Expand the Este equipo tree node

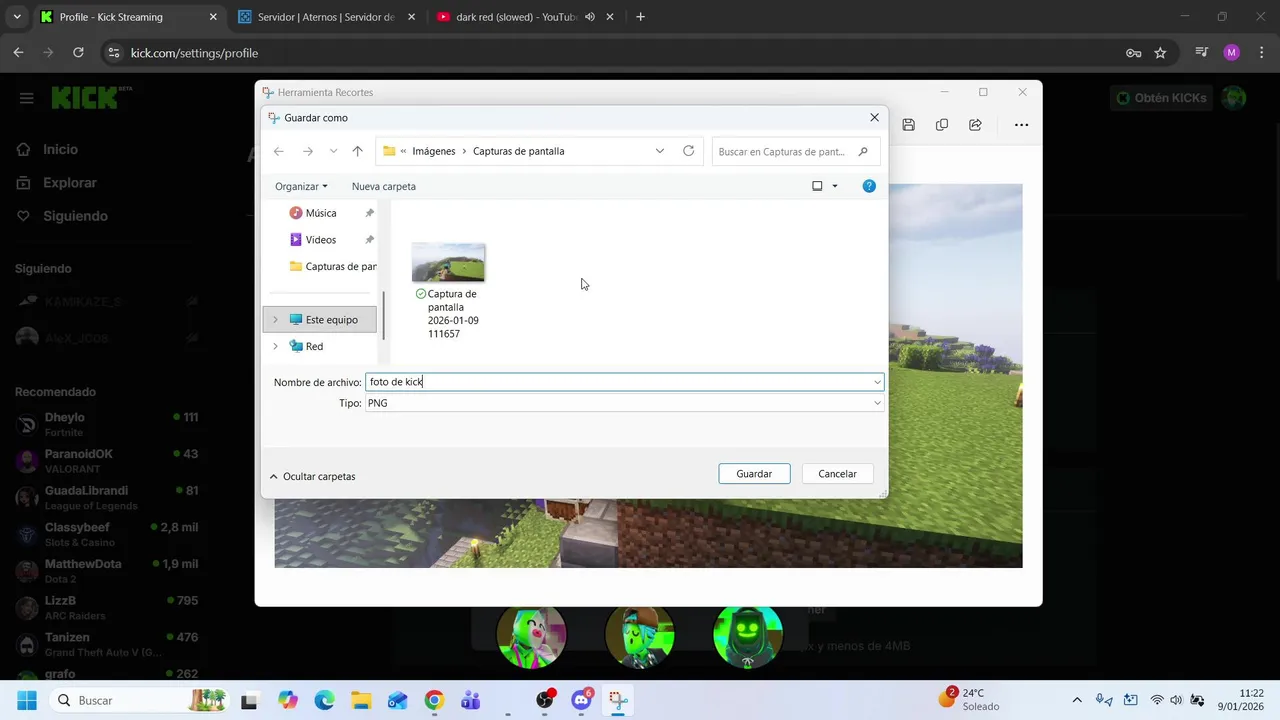[x=275, y=320]
